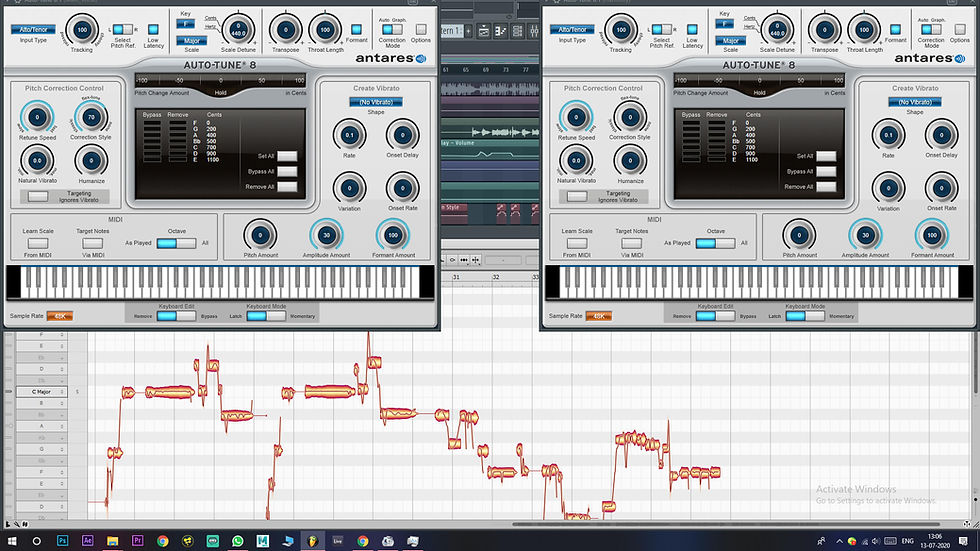Adjust Correction Style knob in left Auto-Tune
Image resolution: width=980 pixels, height=551 pixels.
click(91, 117)
